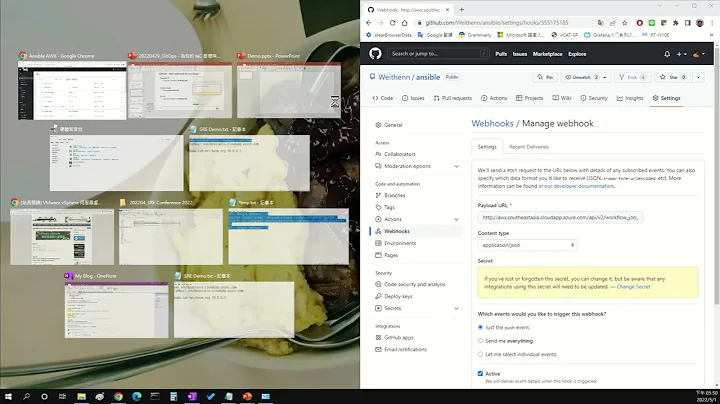Open Collaborators settings page

[399, 154]
